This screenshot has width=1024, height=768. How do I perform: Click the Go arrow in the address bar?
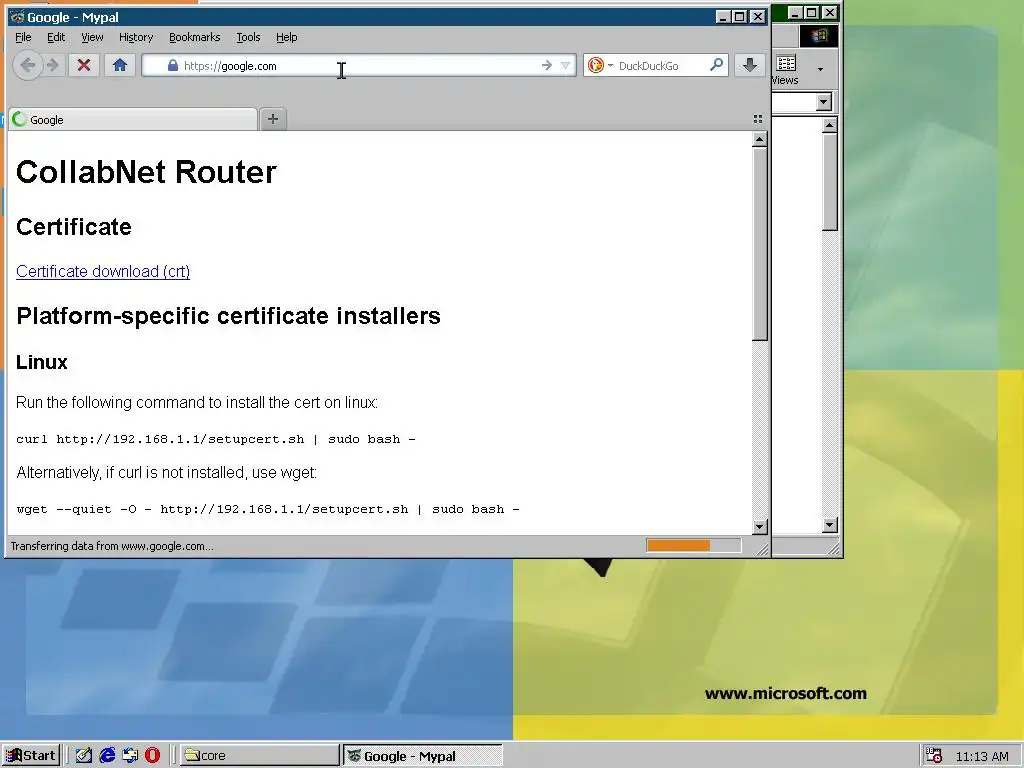pyautogui.click(x=547, y=65)
